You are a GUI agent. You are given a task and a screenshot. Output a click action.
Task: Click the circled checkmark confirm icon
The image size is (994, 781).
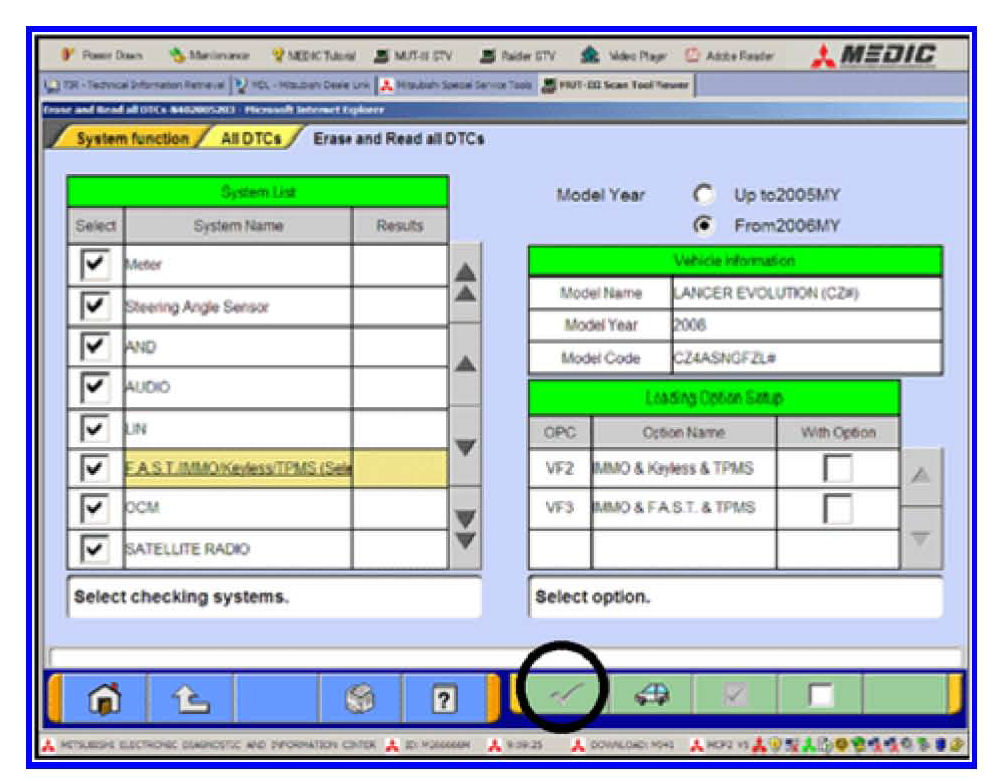click(563, 695)
